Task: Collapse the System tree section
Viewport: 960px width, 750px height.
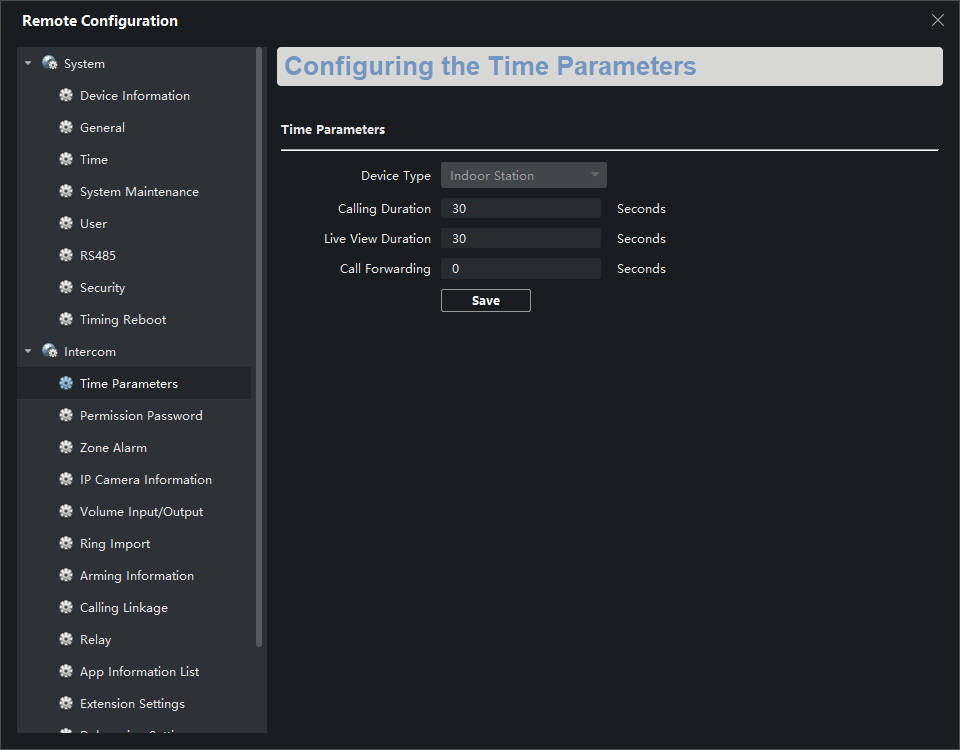Action: (29, 64)
